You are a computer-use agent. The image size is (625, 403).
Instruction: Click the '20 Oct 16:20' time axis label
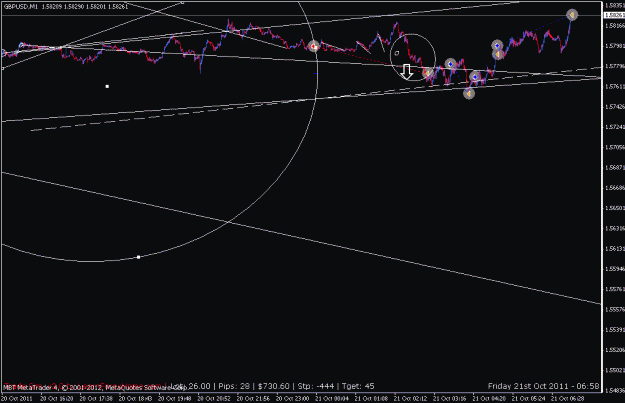[x=57, y=398]
